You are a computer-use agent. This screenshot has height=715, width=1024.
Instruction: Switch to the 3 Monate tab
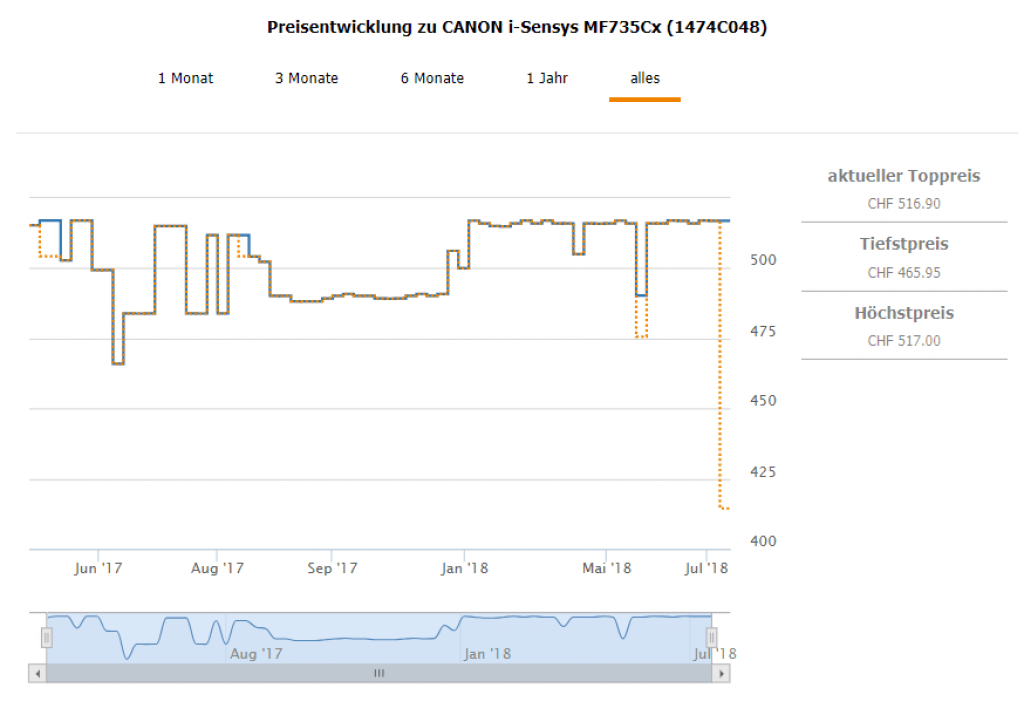(307, 78)
